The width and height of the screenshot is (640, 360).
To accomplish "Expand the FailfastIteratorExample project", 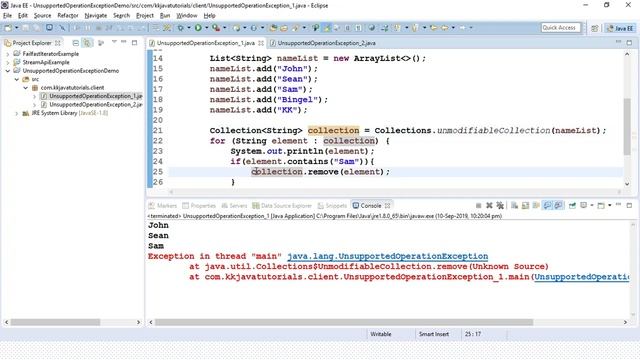I will [x=8, y=53].
